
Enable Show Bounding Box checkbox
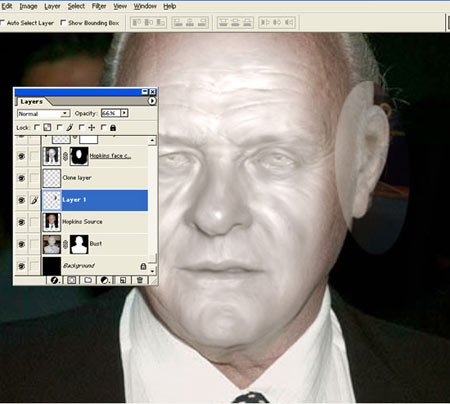click(x=63, y=23)
